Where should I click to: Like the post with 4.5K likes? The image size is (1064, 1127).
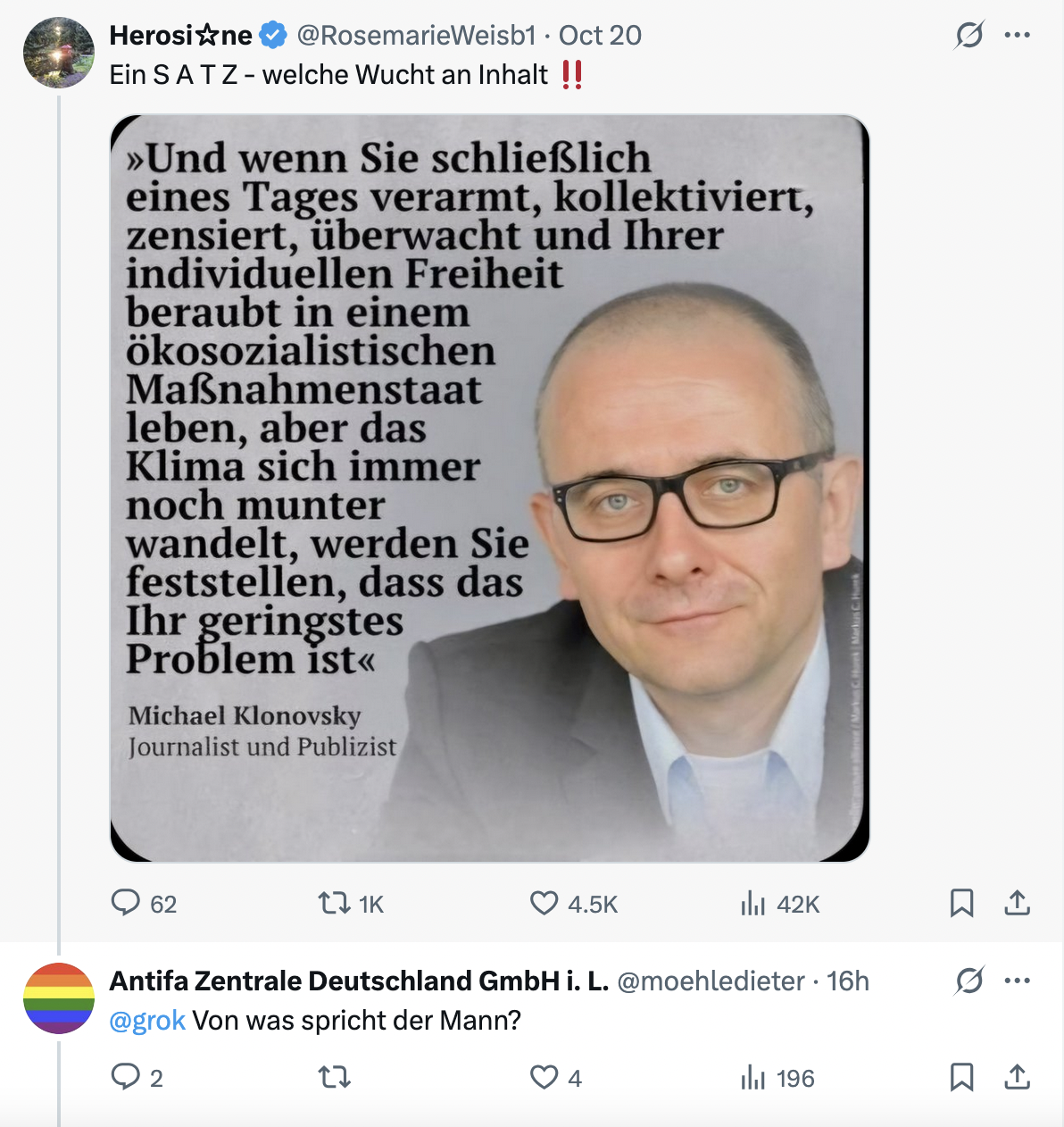point(544,904)
